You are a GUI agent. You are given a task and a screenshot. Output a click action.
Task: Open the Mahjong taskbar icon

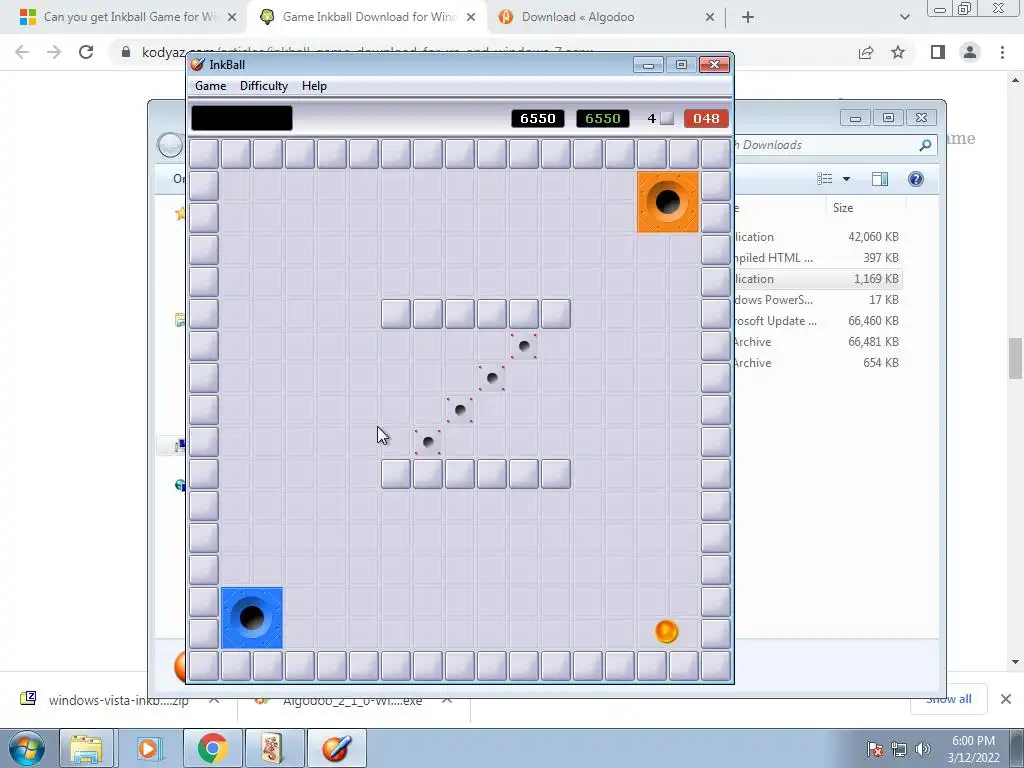click(x=273, y=748)
